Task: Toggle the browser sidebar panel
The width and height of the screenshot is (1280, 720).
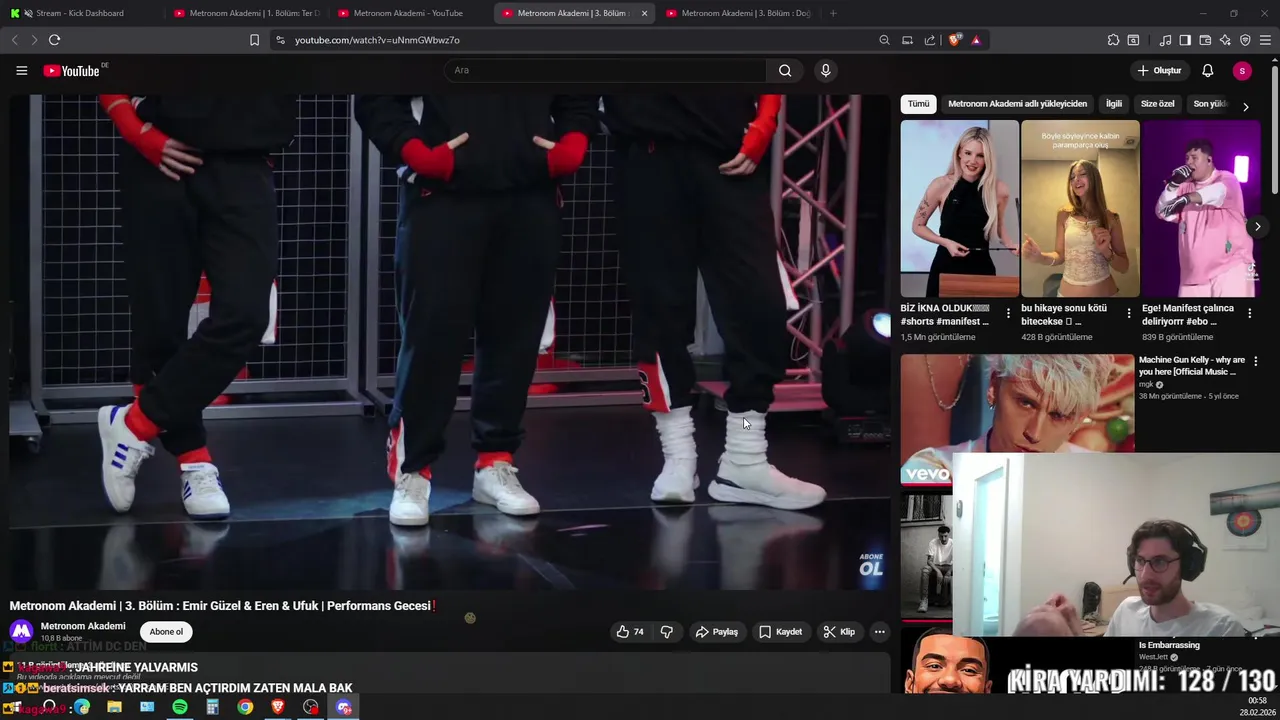Action: tap(1185, 40)
